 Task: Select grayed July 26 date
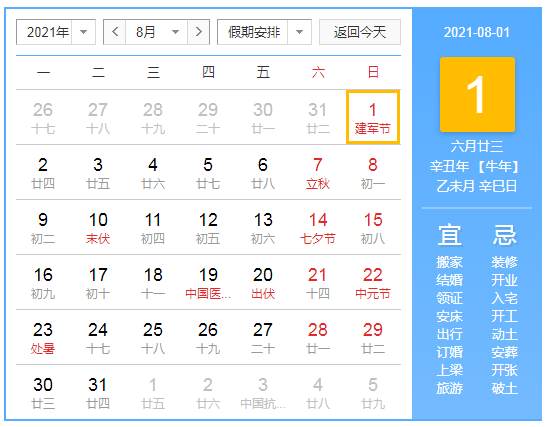coord(43,117)
